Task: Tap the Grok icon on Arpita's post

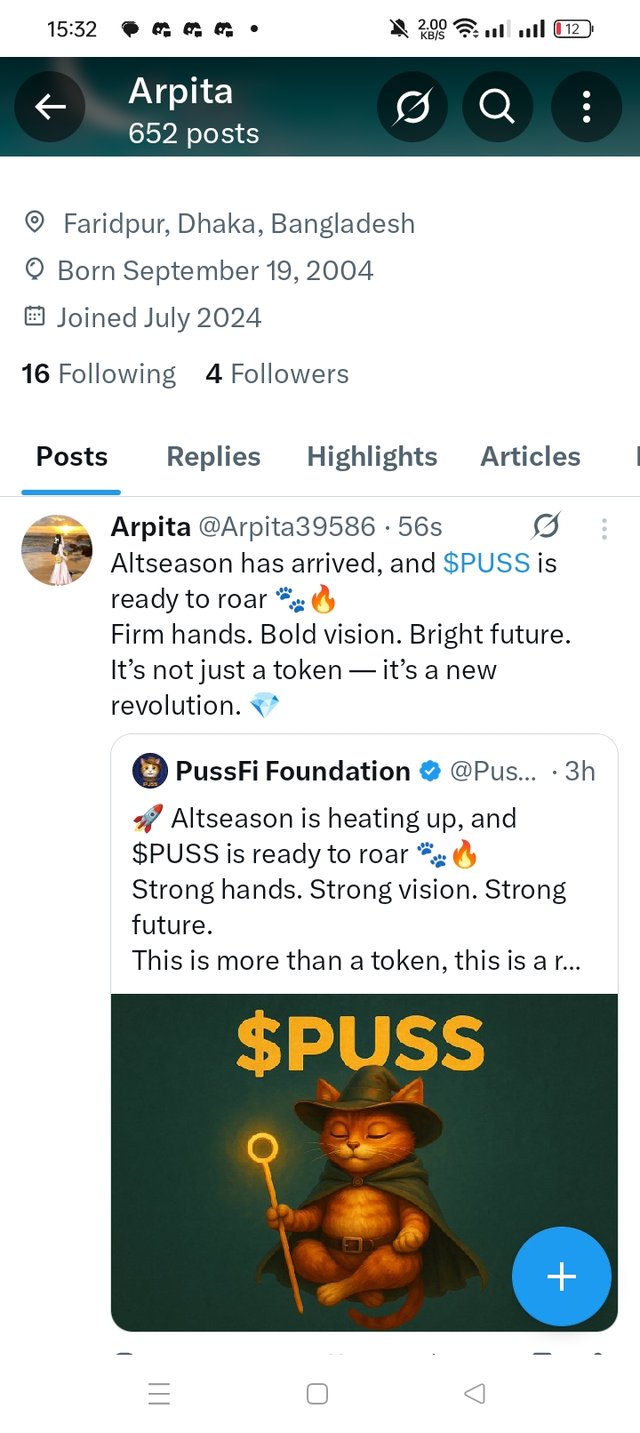Action: pos(546,526)
